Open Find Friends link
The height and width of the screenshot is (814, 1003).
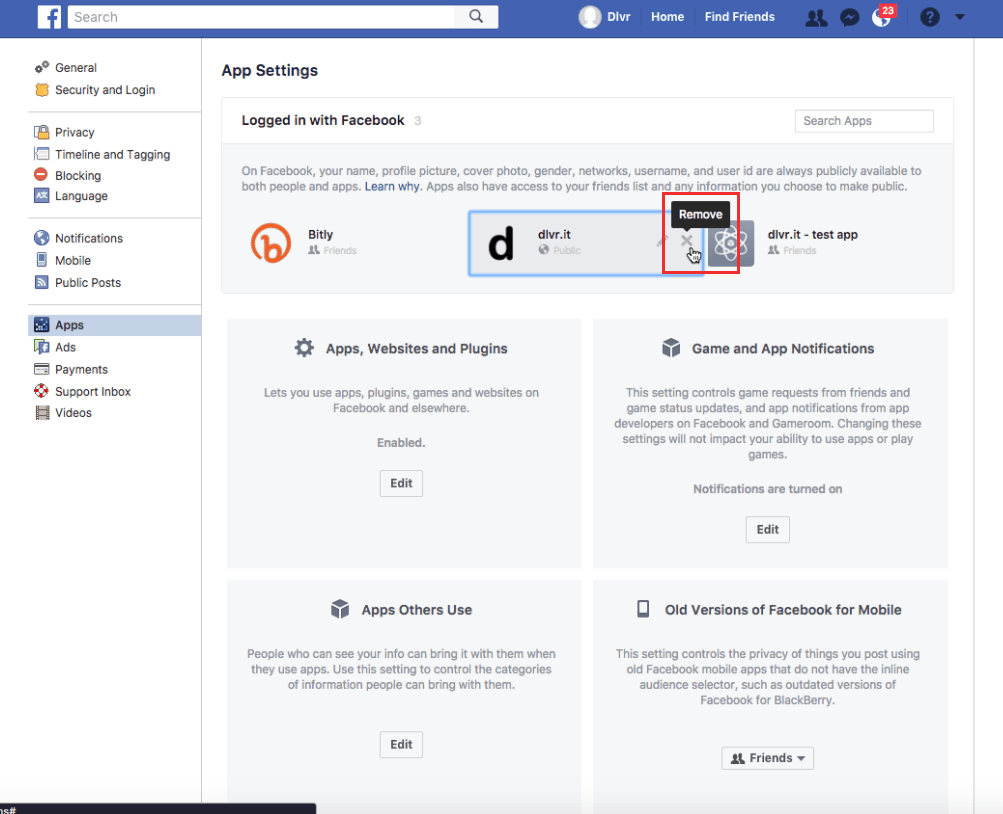(x=739, y=17)
